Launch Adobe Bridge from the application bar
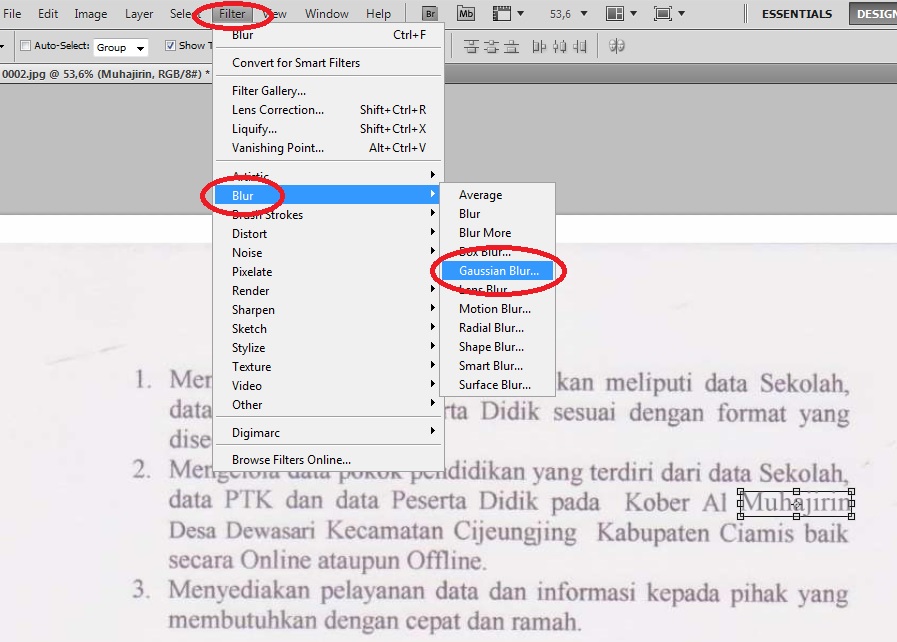This screenshot has height=642, width=897. coord(428,13)
